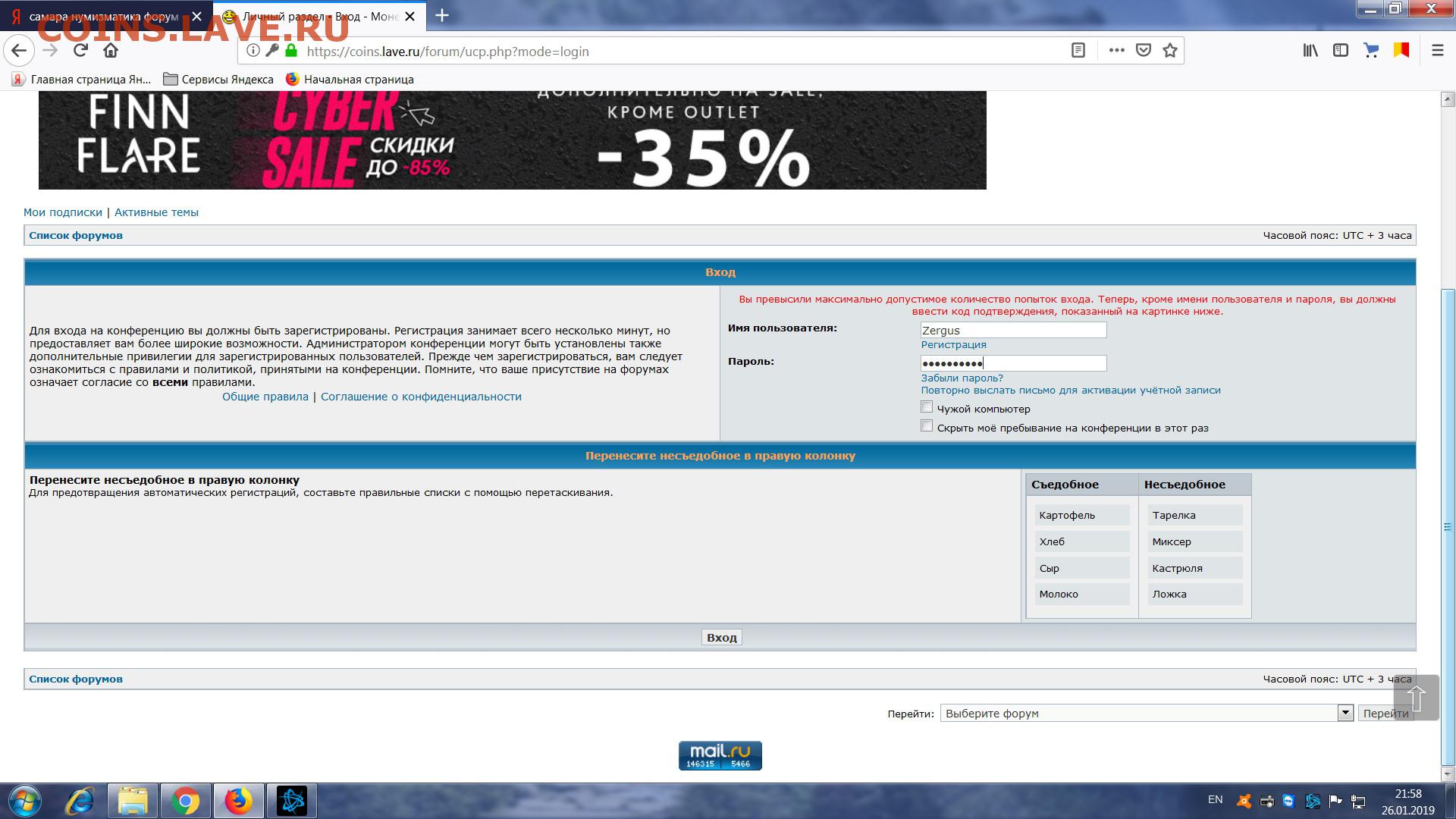Click the username field containing Zergus
This screenshot has width=1456, height=819.
[1014, 330]
